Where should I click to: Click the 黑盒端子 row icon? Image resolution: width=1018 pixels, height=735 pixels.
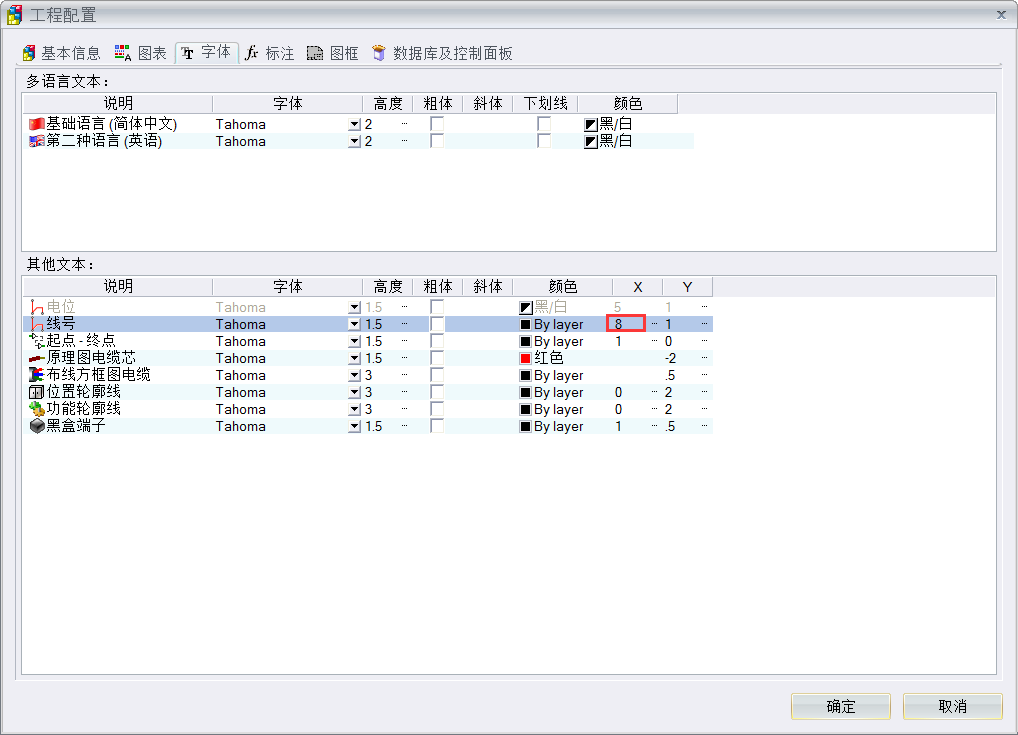point(37,426)
